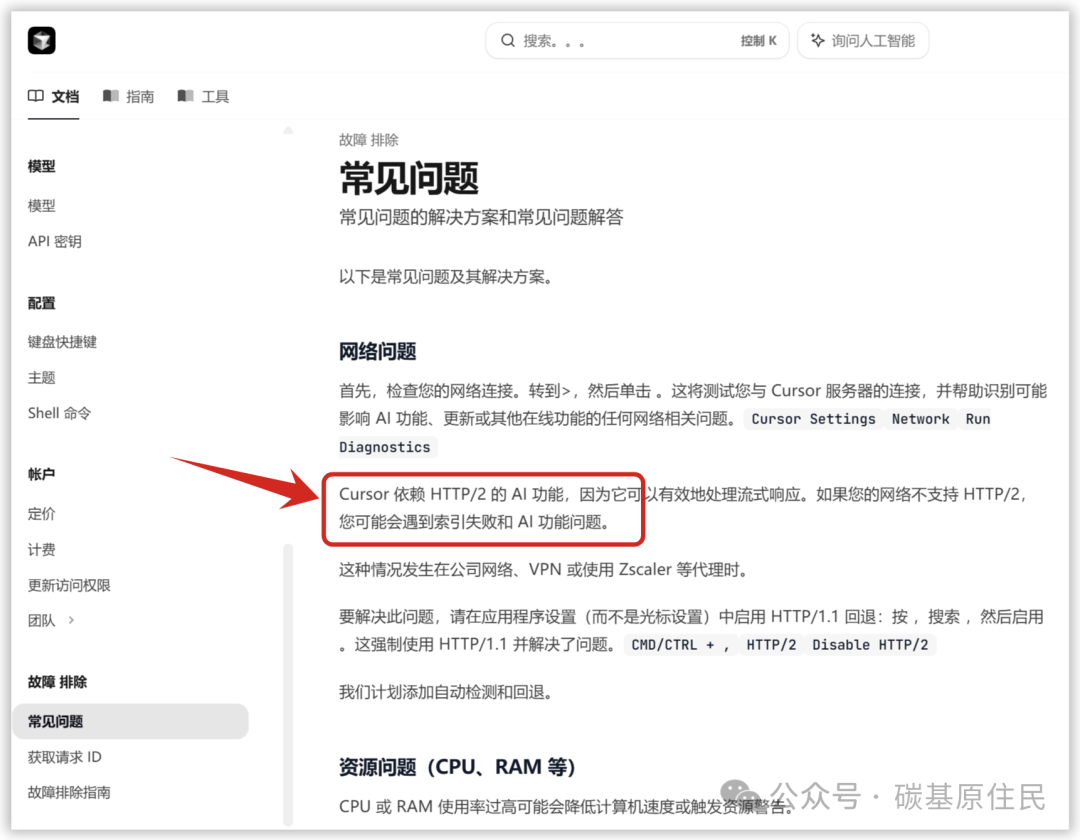Image resolution: width=1080 pixels, height=840 pixels.
Task: Click the 资源问题（CPU、RAM 等）heading
Action: point(457,767)
